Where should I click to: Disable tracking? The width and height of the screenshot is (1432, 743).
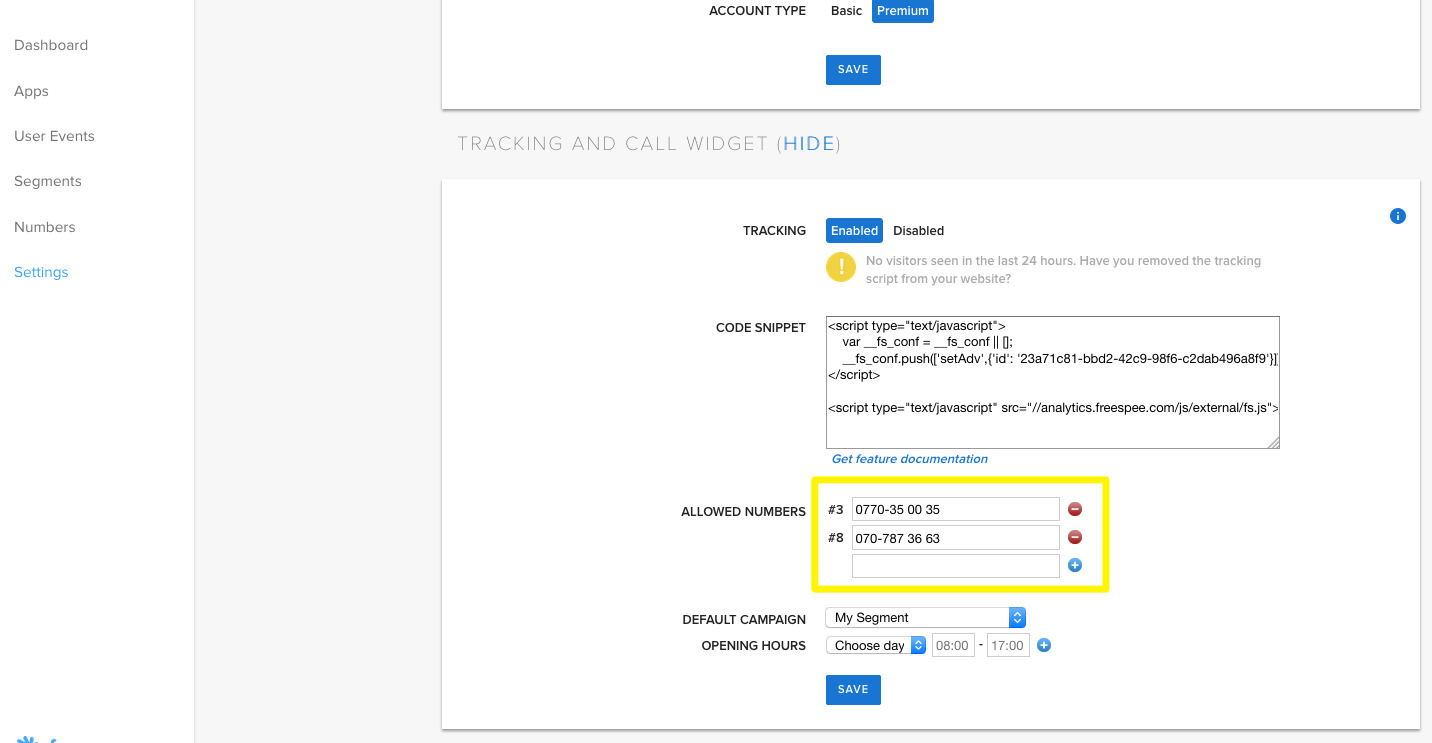918,231
